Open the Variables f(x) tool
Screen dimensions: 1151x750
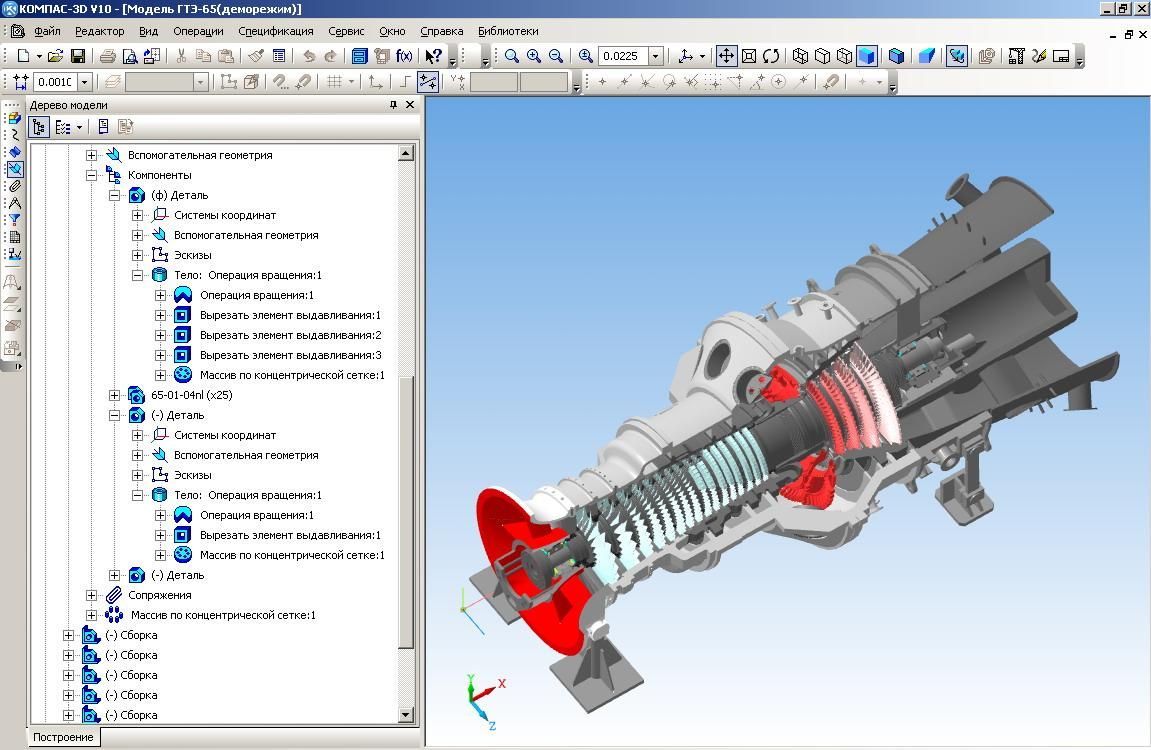(404, 57)
